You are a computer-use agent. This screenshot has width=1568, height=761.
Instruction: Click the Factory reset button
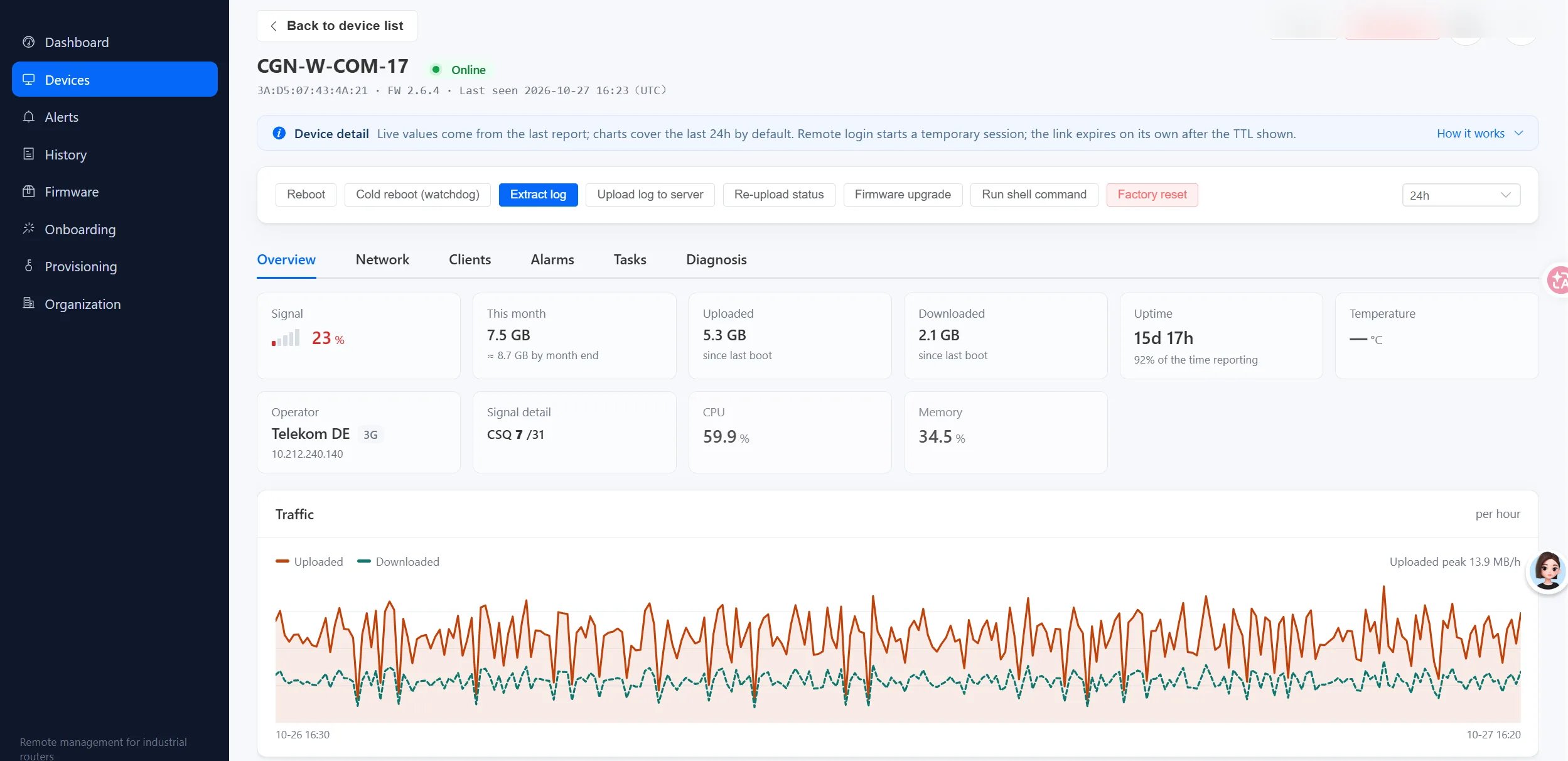pyautogui.click(x=1152, y=195)
